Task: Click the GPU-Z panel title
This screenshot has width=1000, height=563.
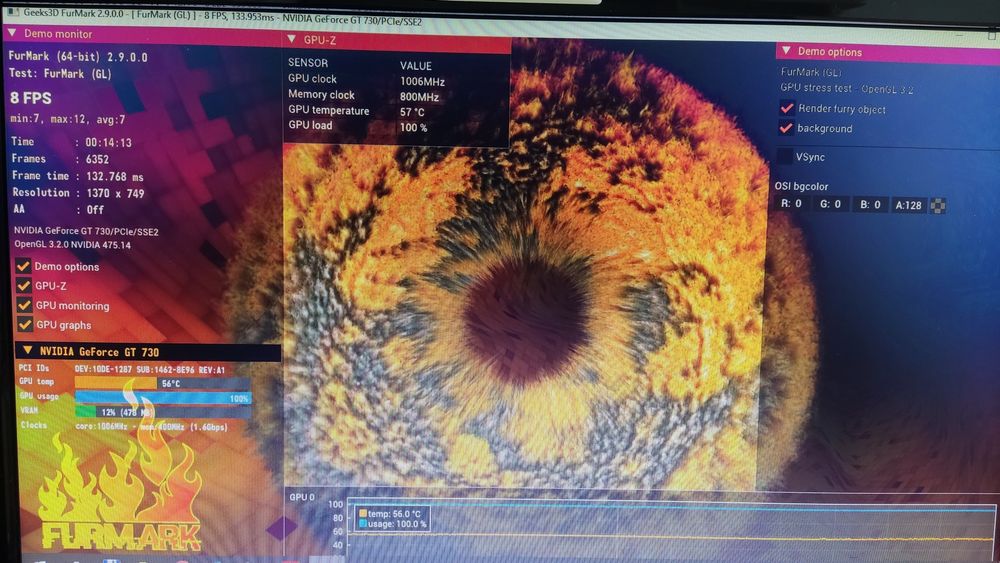Action: pyautogui.click(x=320, y=40)
